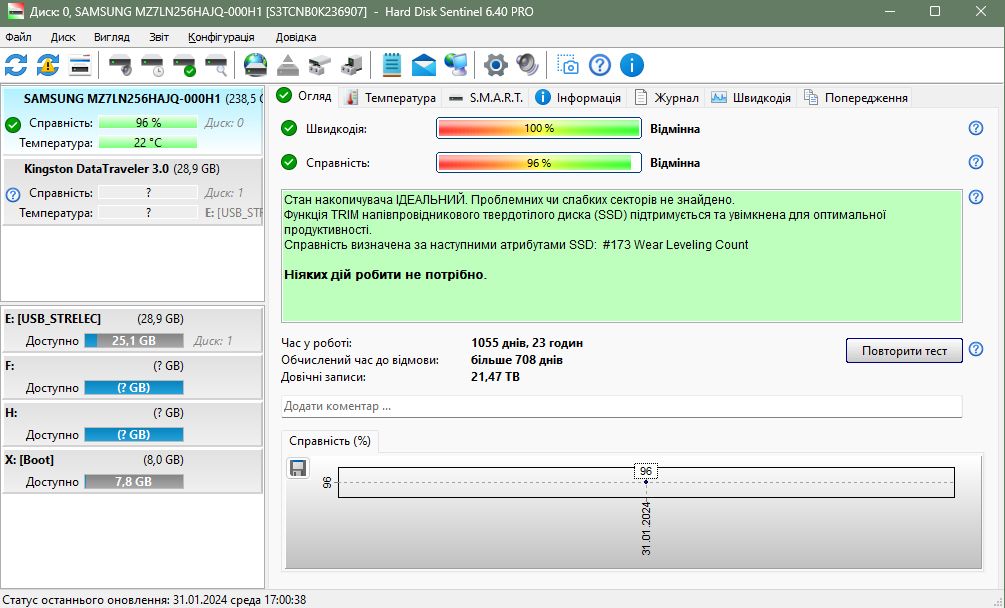Select the X: [Boot] partition
Image resolution: width=1005 pixels, height=608 pixels.
pos(133,470)
